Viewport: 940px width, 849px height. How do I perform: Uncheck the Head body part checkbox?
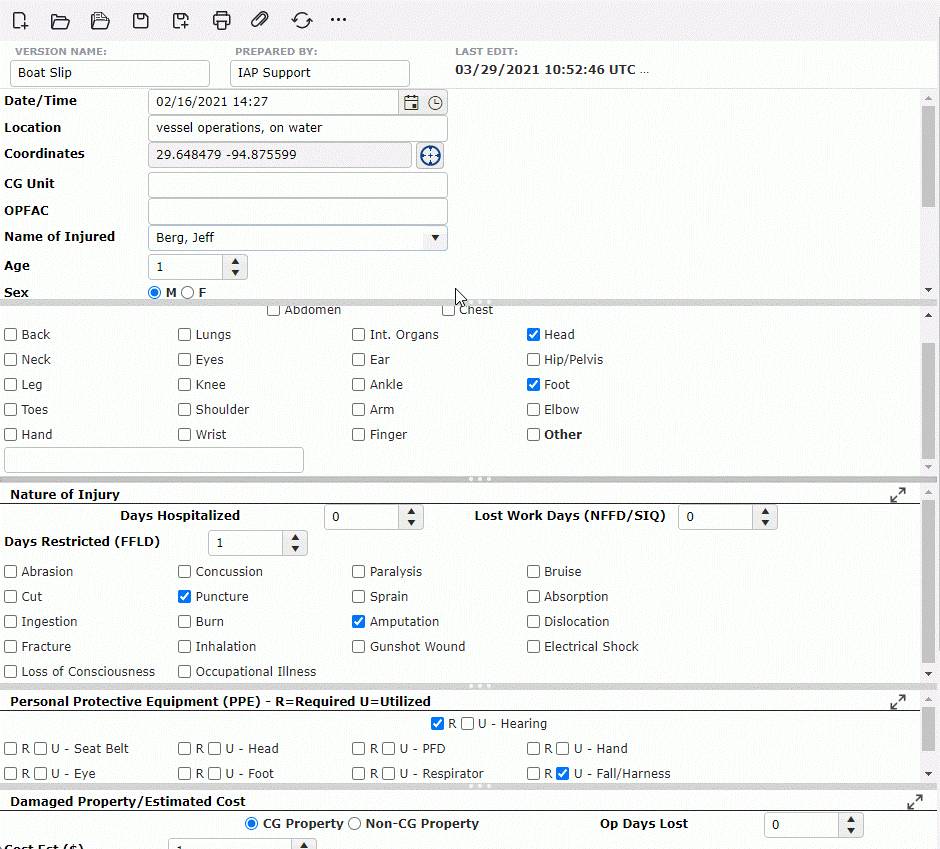[534, 335]
